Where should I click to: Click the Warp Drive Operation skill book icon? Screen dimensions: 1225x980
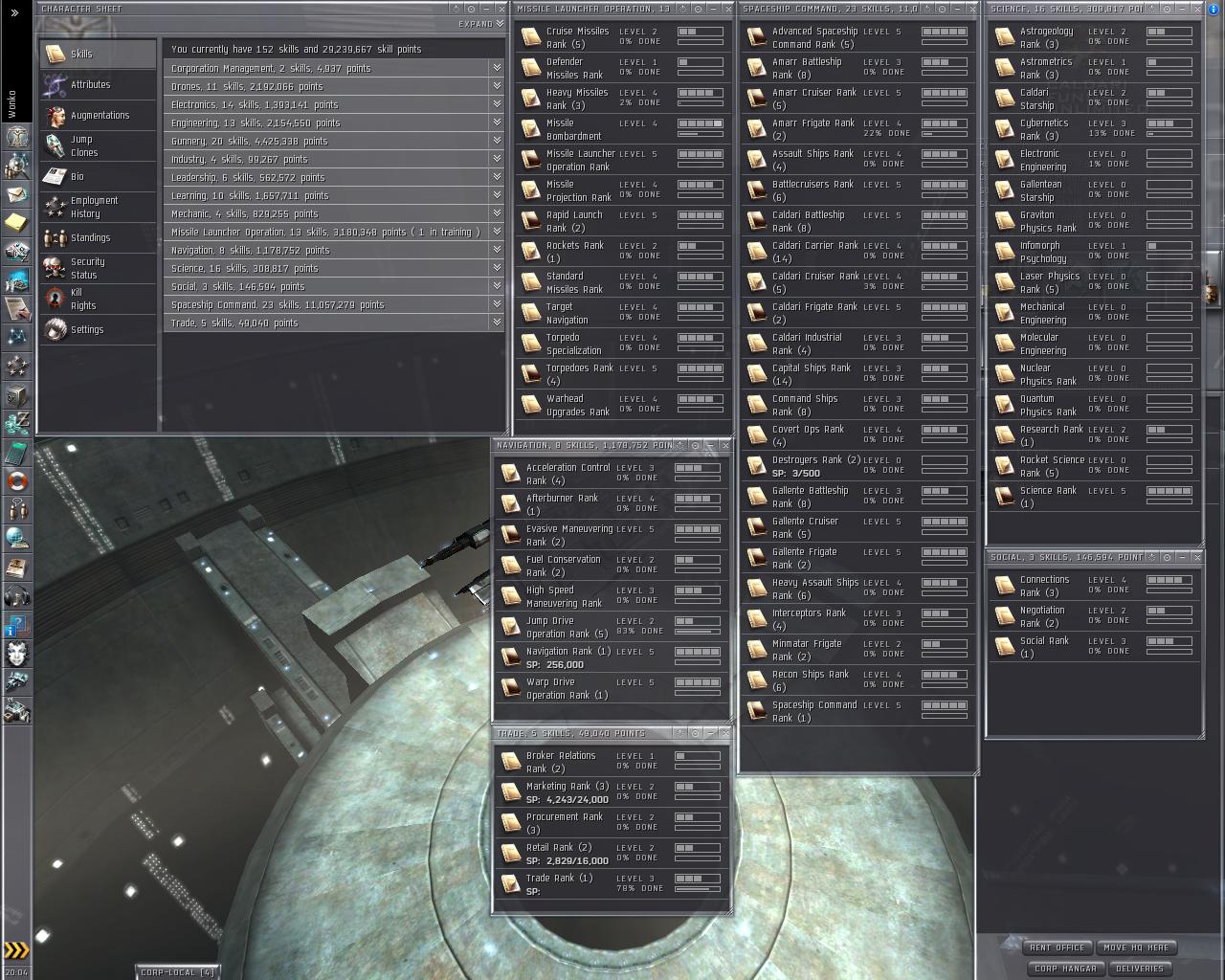pos(511,688)
